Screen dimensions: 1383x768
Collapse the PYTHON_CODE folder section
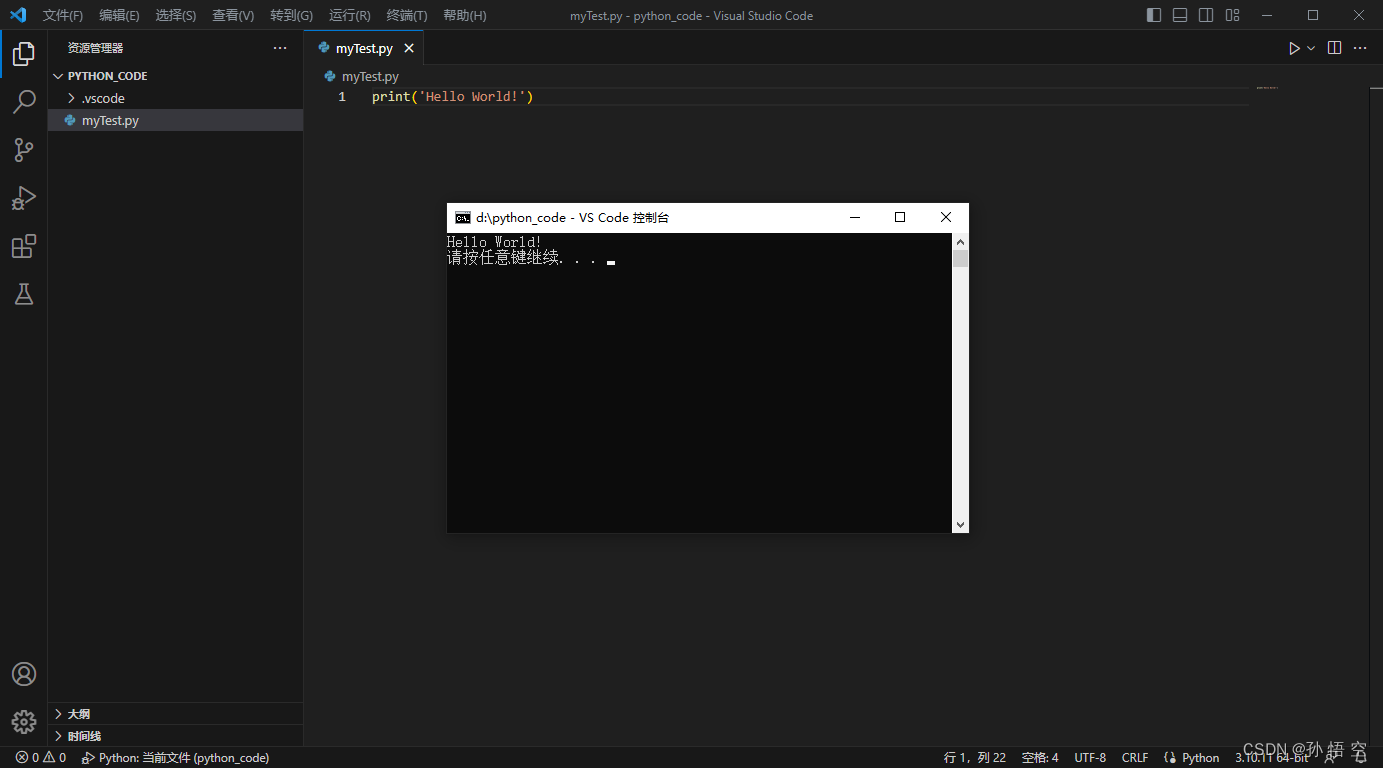click(x=175, y=76)
